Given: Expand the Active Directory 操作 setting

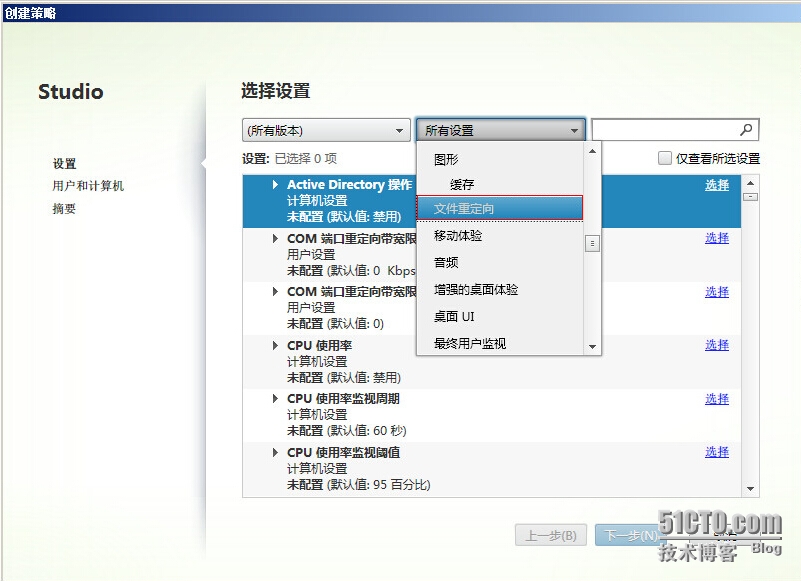Looking at the screenshot, I should point(275,184).
